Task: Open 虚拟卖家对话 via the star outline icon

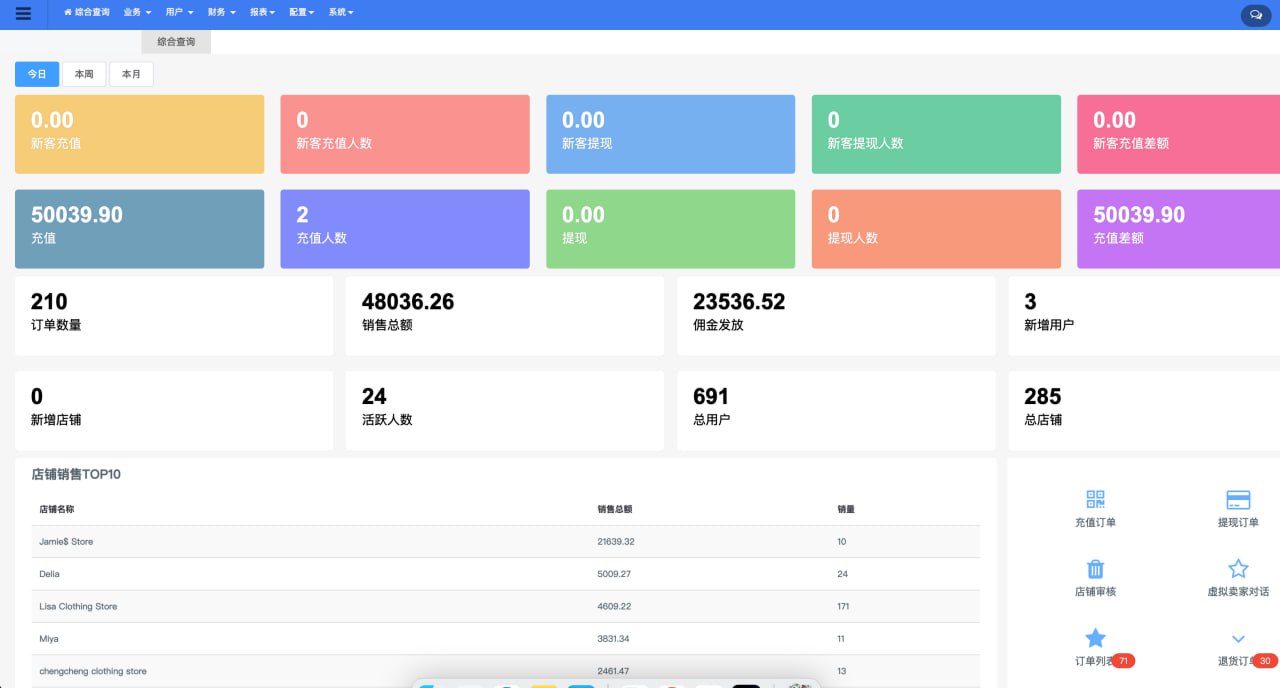Action: pyautogui.click(x=1238, y=568)
